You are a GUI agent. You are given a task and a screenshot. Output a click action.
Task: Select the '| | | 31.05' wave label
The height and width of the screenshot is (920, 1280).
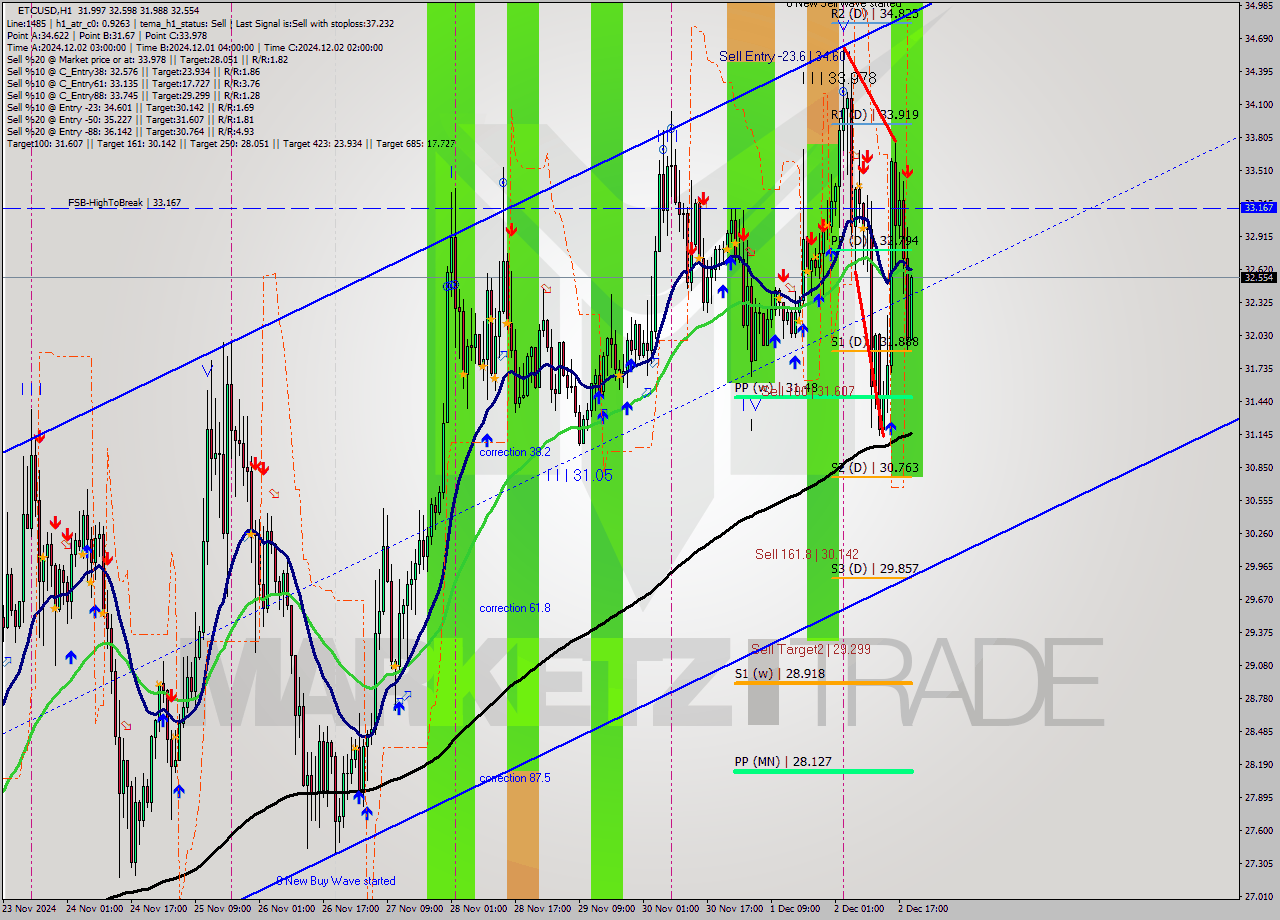click(x=579, y=475)
